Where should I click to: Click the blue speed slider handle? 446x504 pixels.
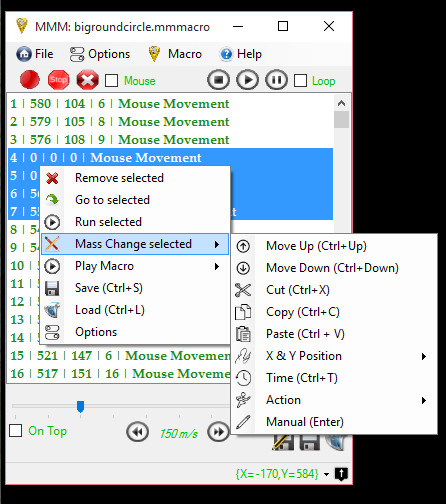[x=80, y=406]
